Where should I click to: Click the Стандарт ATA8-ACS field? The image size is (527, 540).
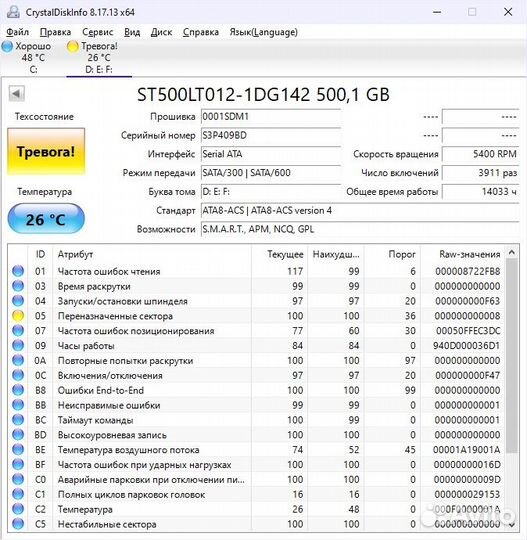tap(360, 210)
